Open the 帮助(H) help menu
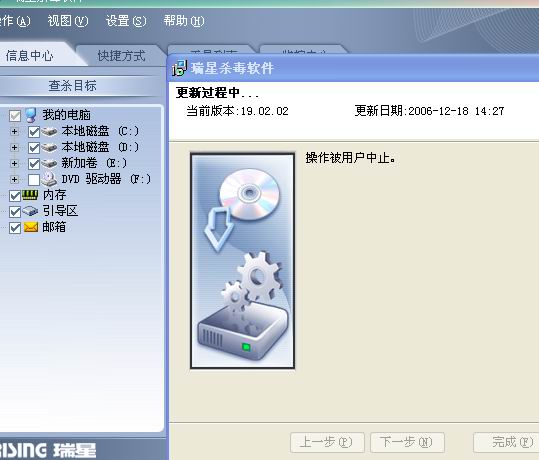The width and height of the screenshot is (539, 460). [184, 21]
